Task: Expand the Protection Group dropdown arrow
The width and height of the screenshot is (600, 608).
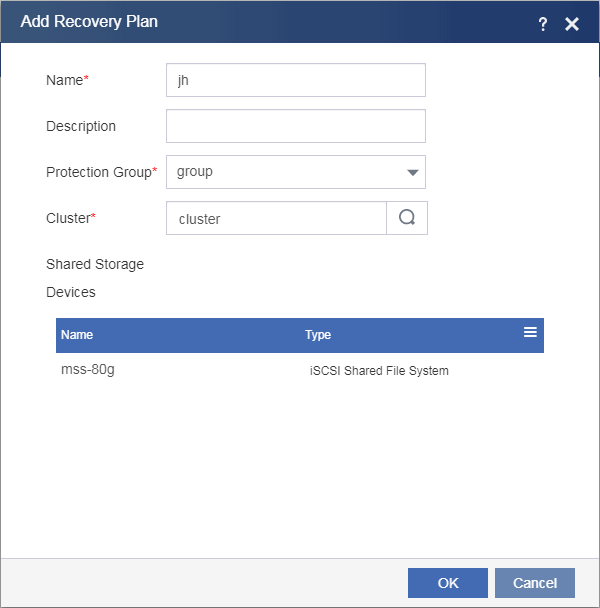Action: (413, 173)
